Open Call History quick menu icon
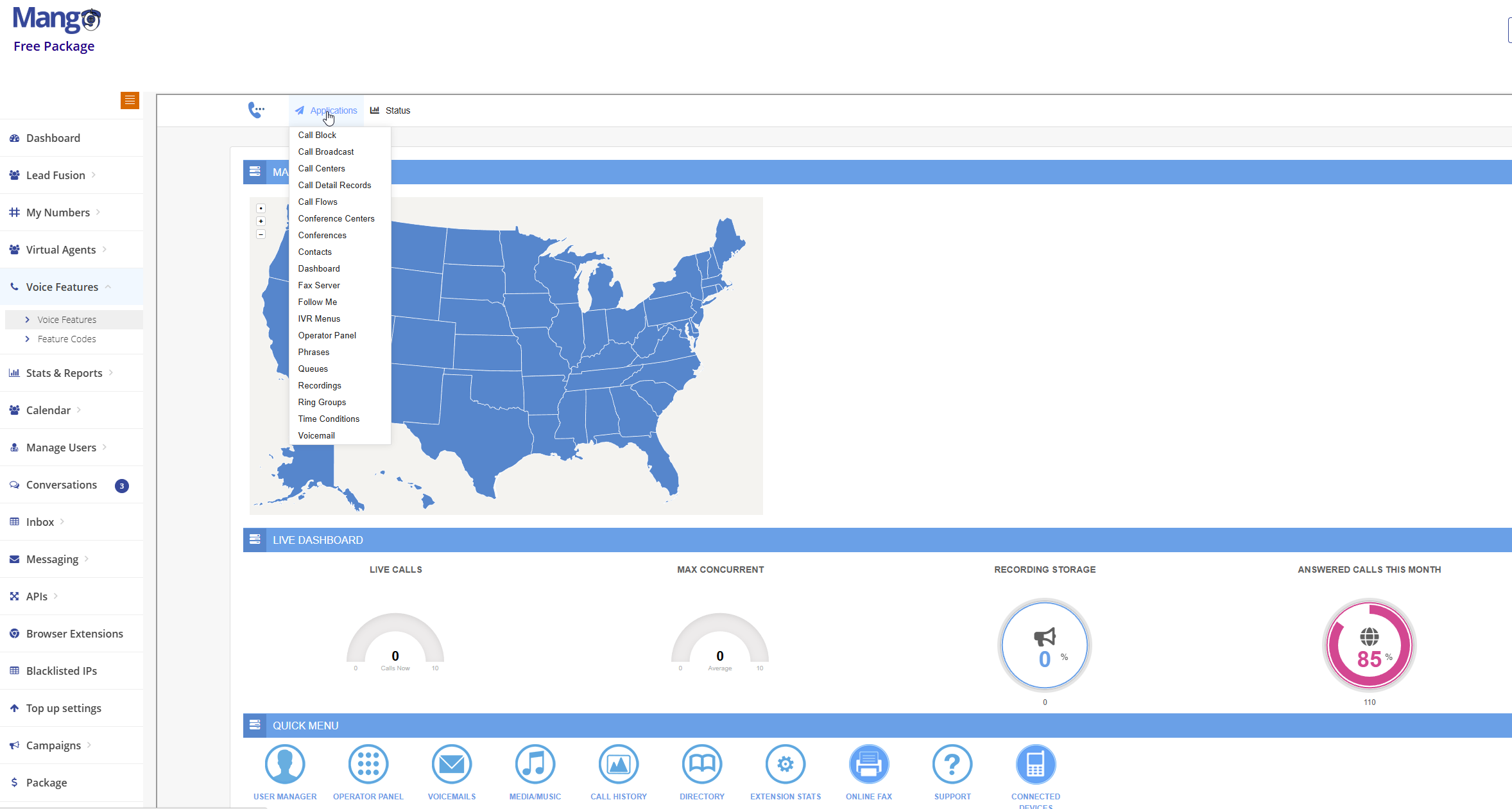Viewport: 1512px width, 809px height. click(618, 764)
